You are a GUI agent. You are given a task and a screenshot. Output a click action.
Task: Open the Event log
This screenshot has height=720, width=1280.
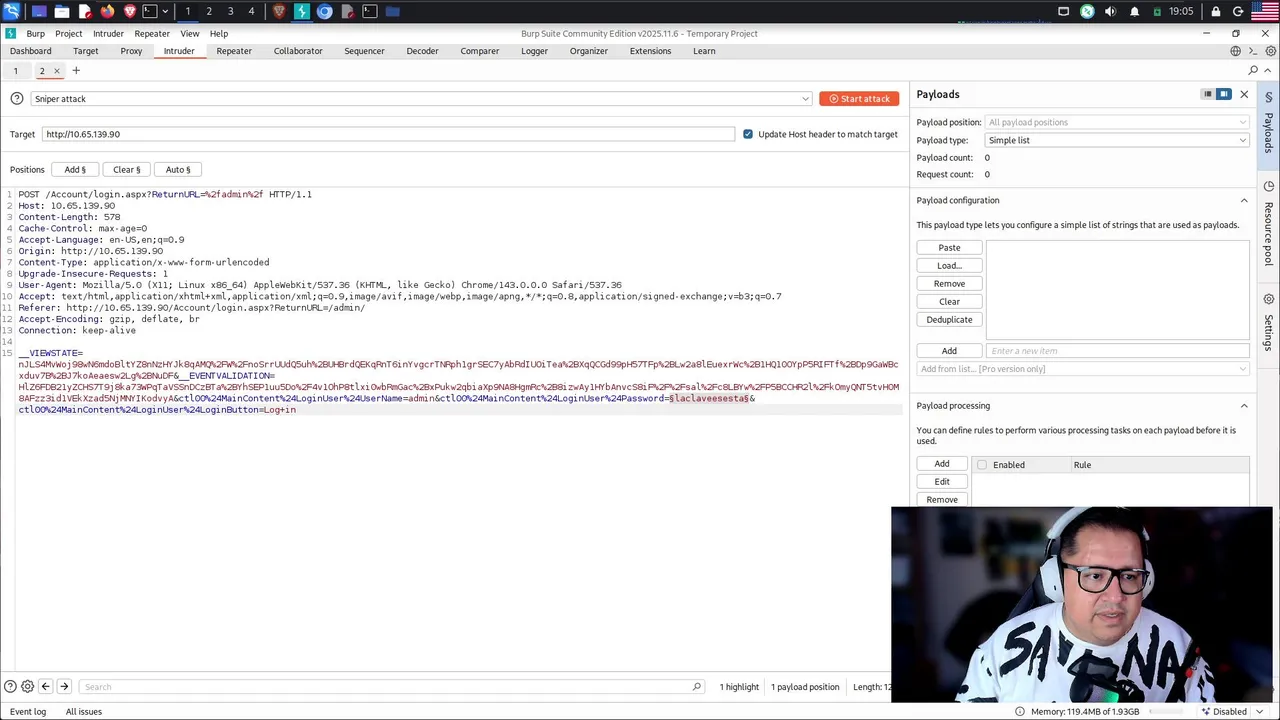28,711
